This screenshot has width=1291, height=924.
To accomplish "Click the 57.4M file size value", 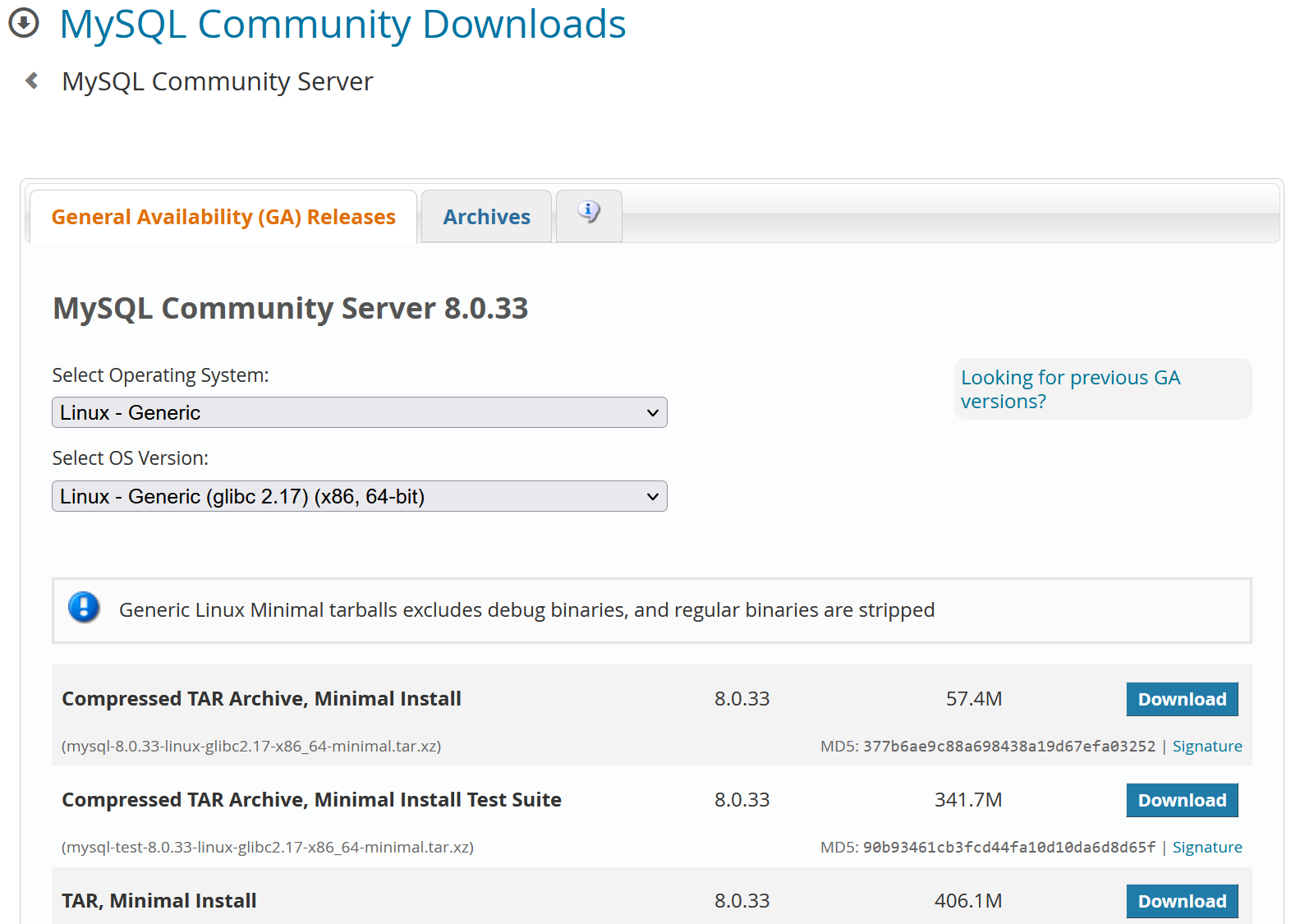I will tap(974, 699).
